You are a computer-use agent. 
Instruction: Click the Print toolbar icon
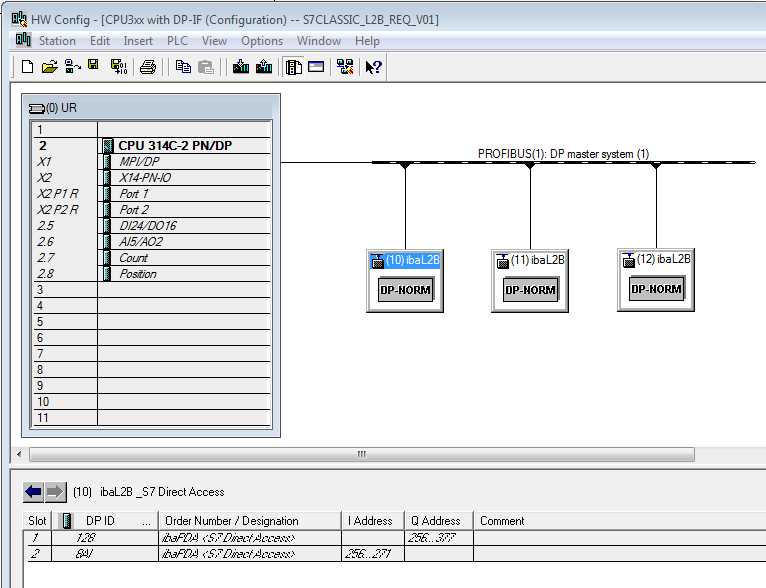[148, 67]
